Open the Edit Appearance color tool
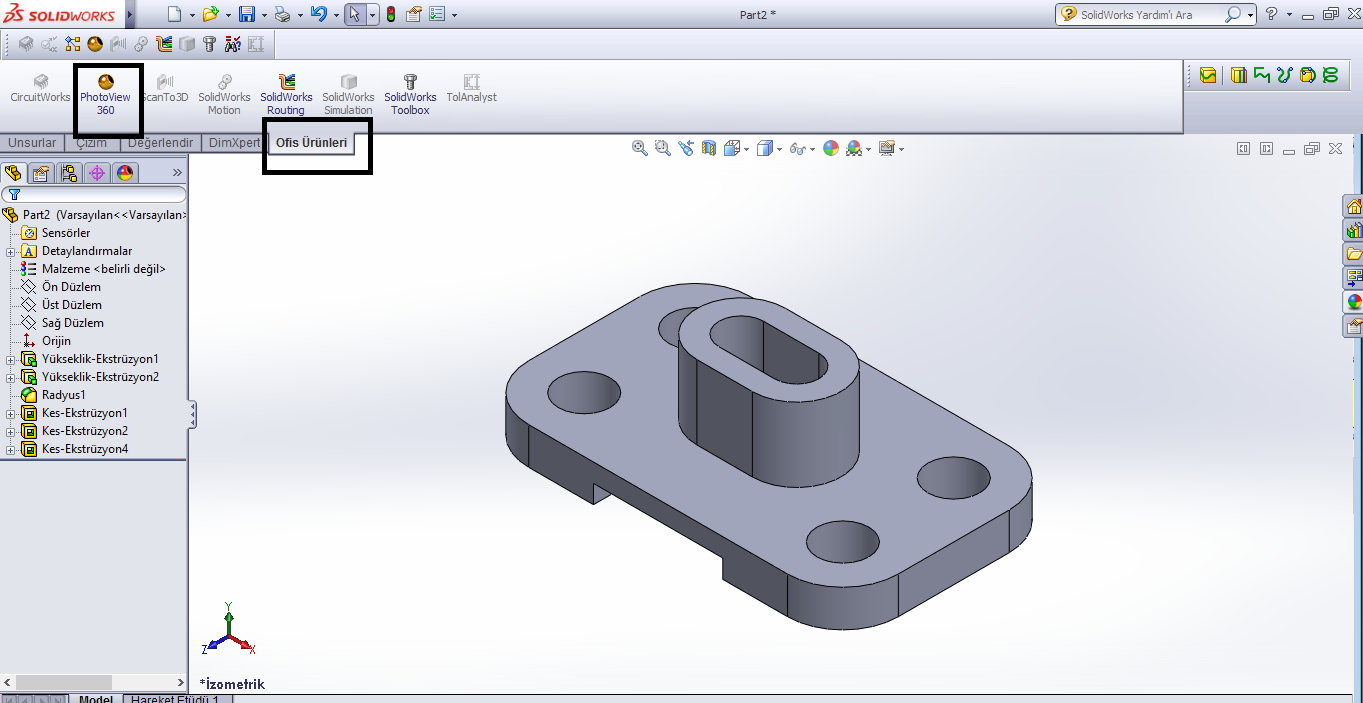Viewport: 1363px width, 703px height. (831, 148)
